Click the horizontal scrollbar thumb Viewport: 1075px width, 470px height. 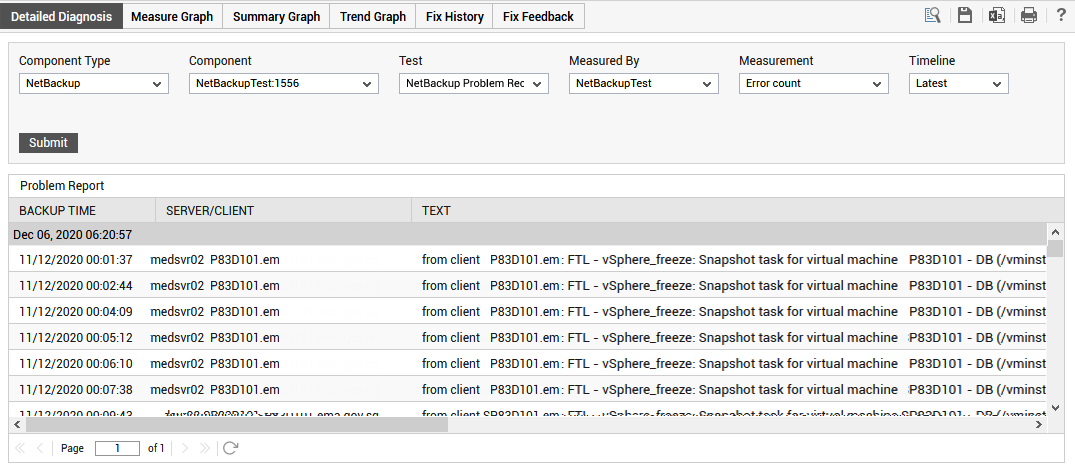pos(237,425)
